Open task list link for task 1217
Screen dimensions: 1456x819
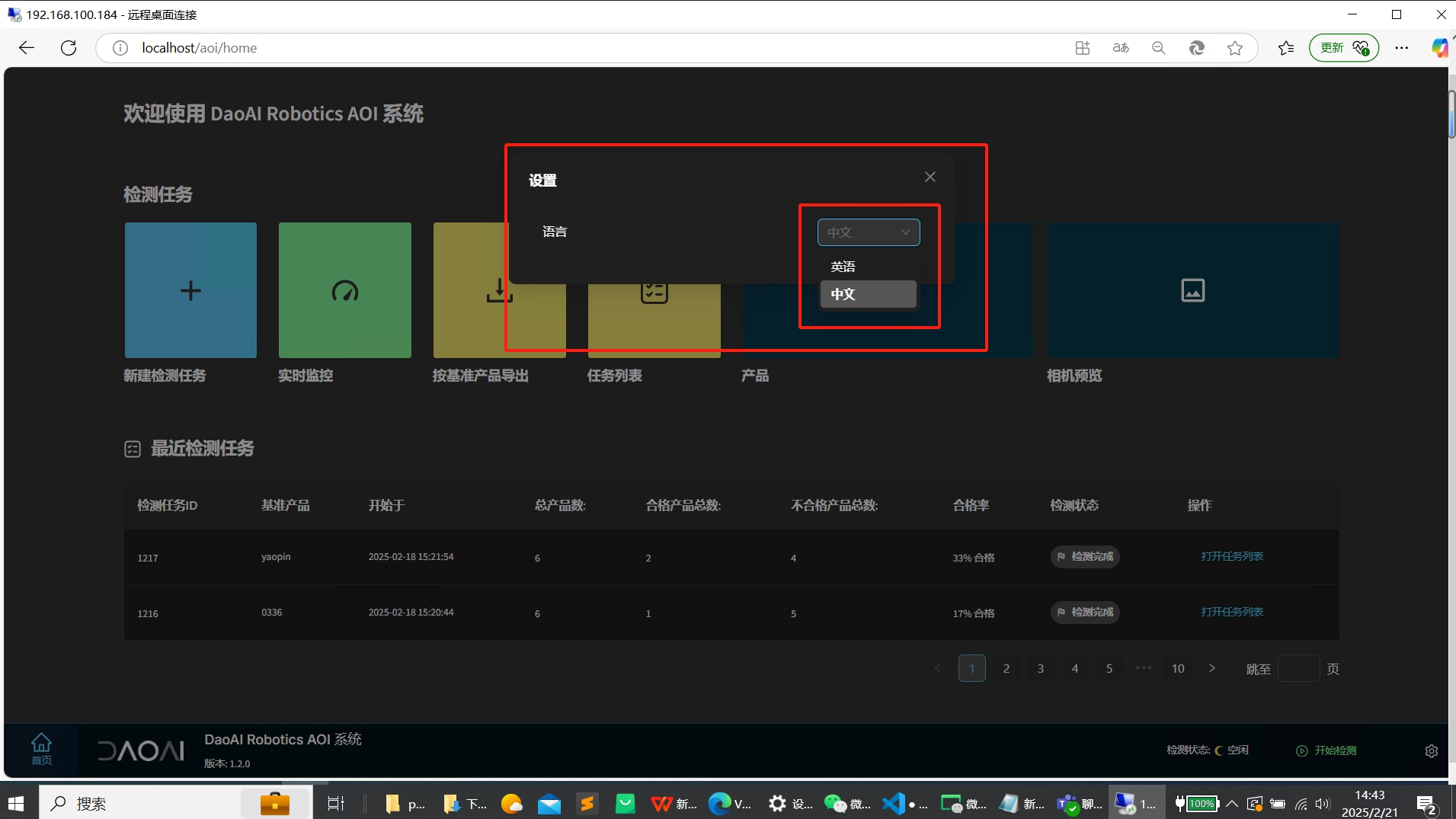click(1232, 556)
